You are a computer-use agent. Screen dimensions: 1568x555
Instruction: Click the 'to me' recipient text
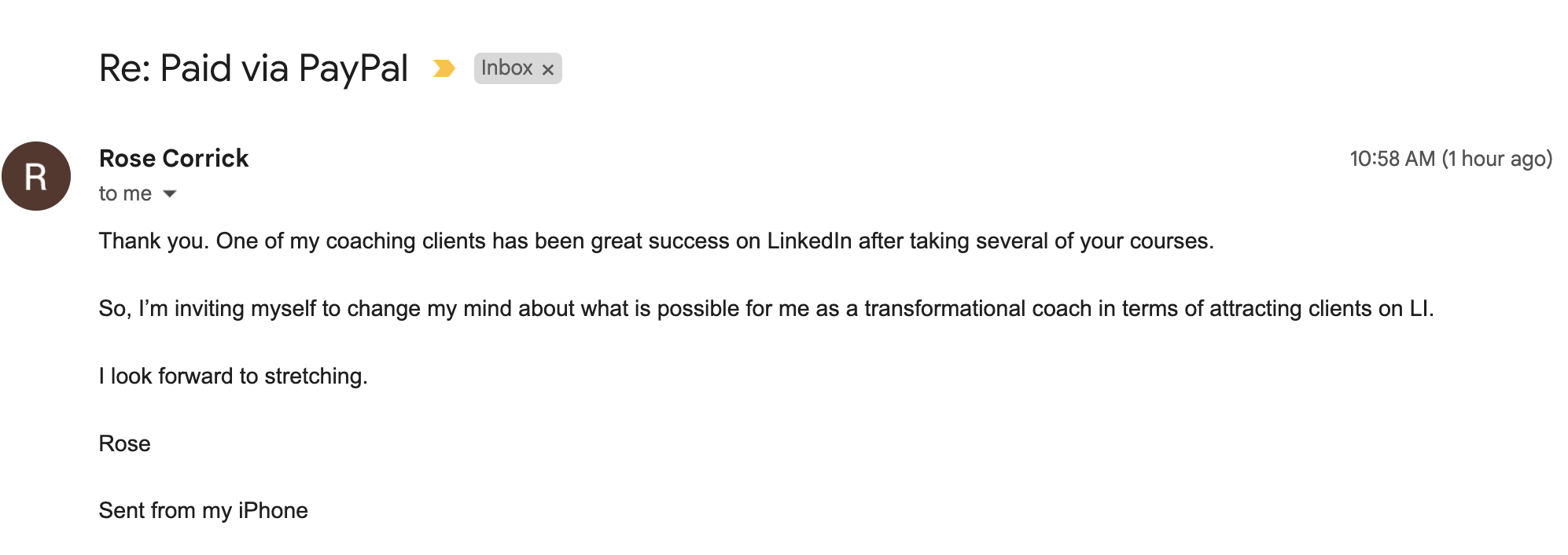125,193
